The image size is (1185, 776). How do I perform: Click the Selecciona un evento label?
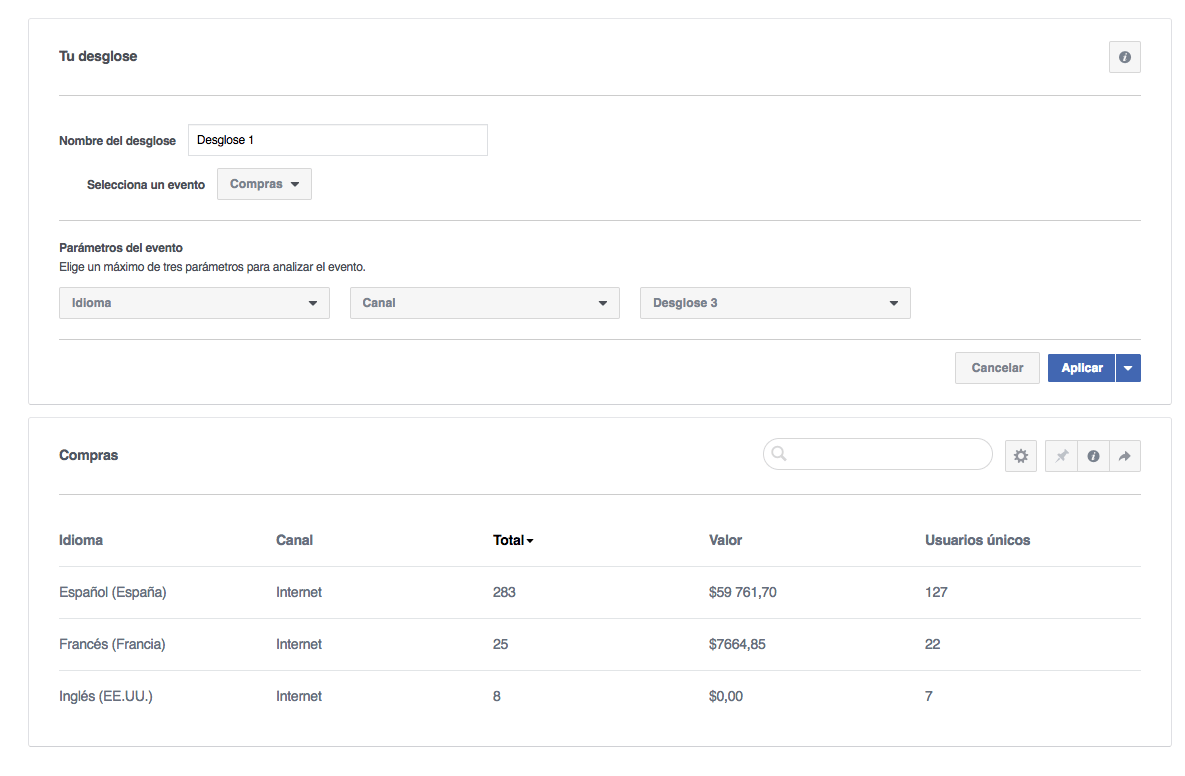coord(146,185)
